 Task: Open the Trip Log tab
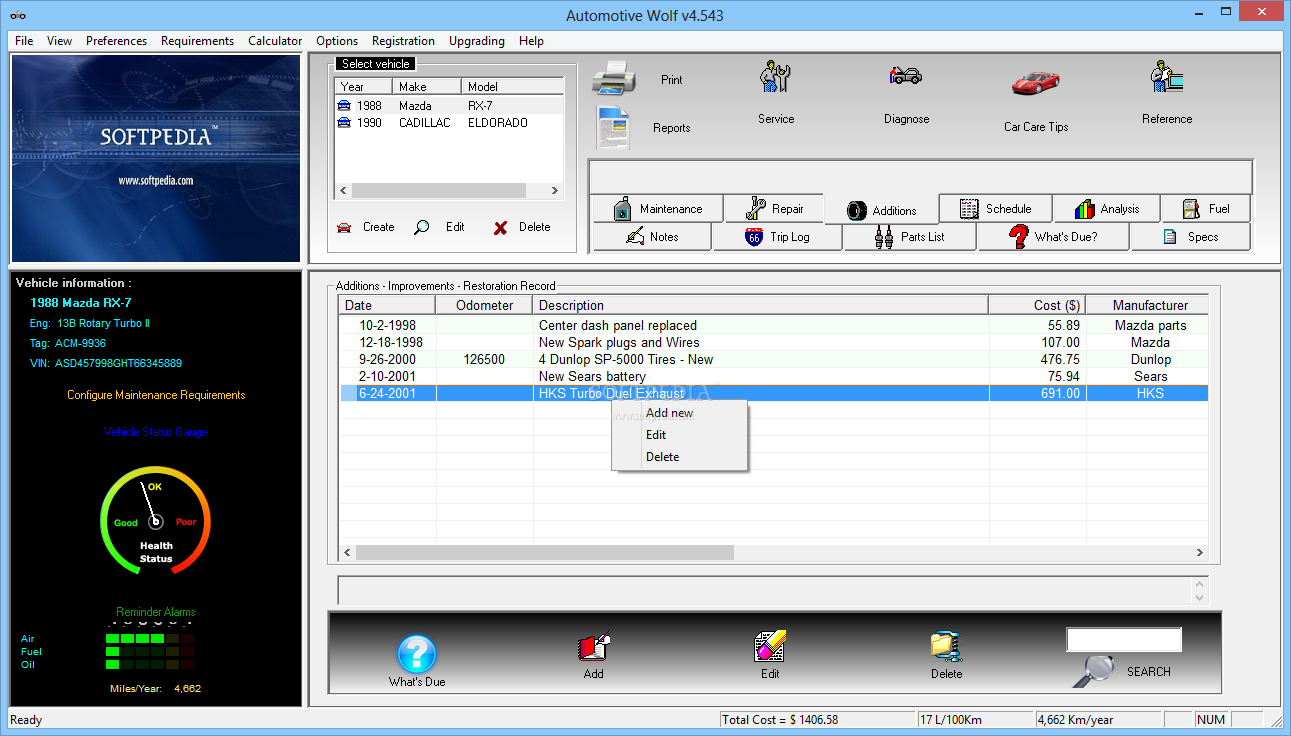pos(777,237)
